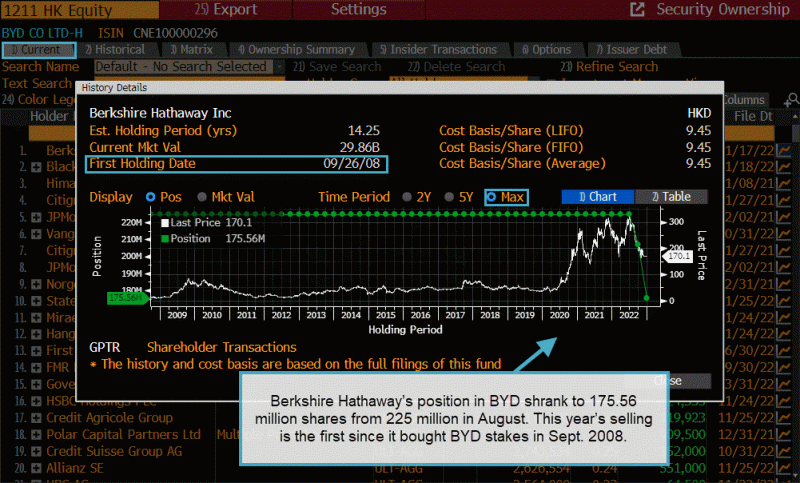Open chart icon for row dated 6/30/22
Image resolution: width=800 pixels, height=483 pixels.
(x=784, y=351)
